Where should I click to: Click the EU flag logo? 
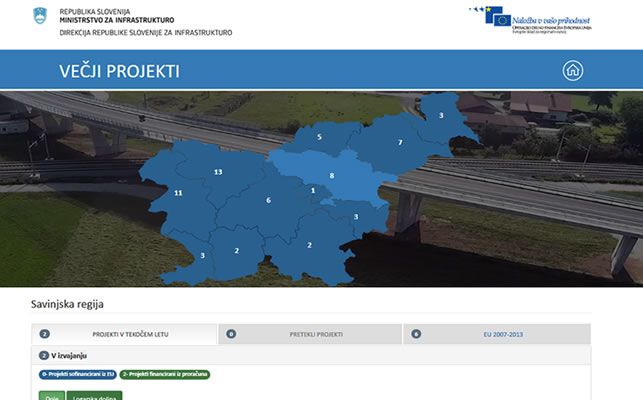click(x=497, y=16)
